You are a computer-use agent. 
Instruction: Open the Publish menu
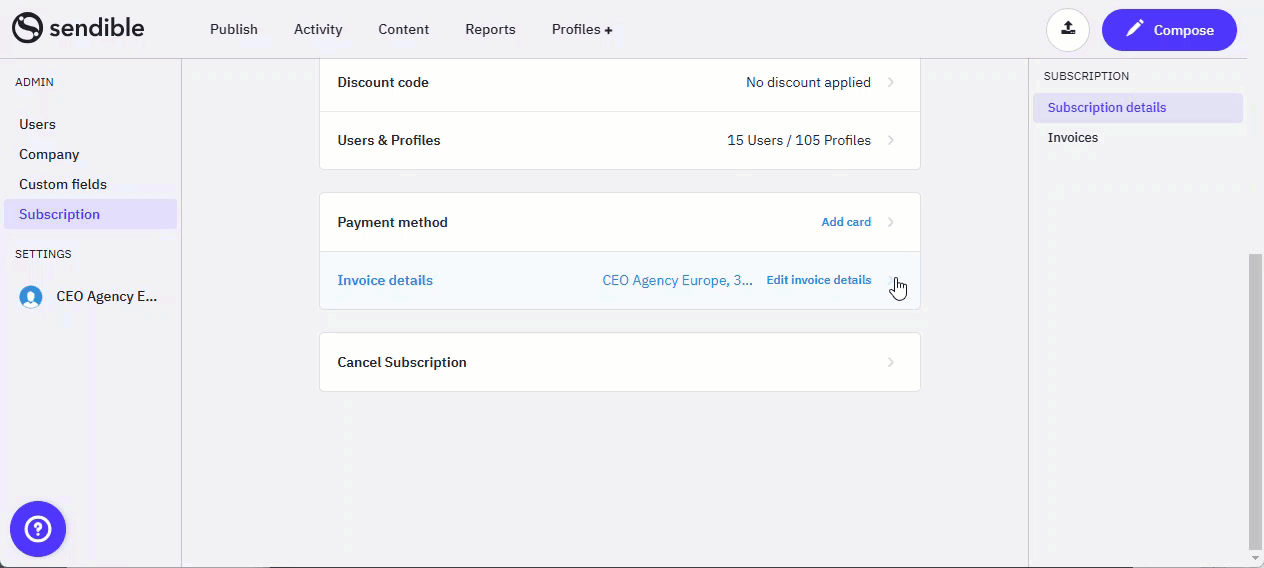(234, 30)
